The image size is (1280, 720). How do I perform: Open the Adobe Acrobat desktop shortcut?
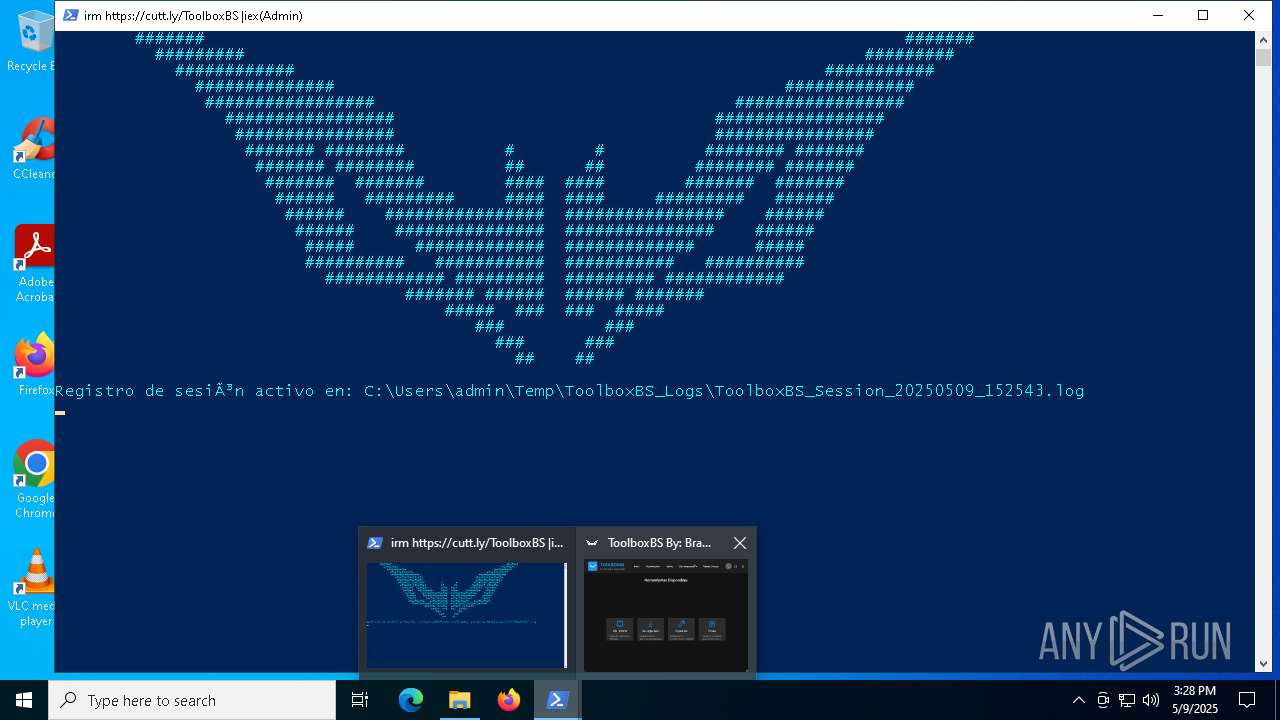coord(34,263)
